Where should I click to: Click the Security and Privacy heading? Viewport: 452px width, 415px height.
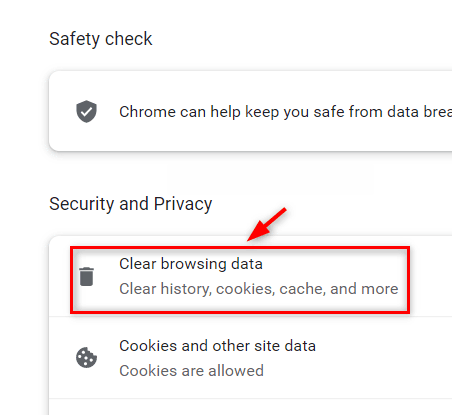click(131, 204)
